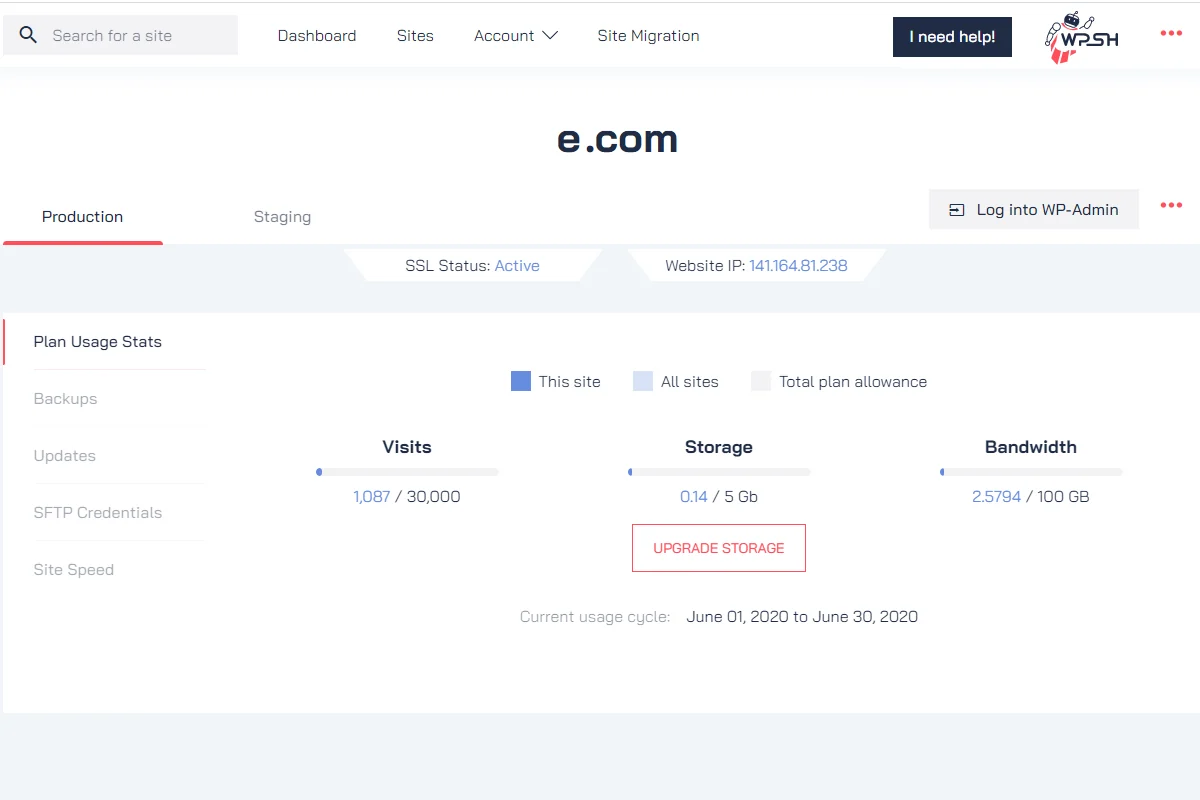Click the This site blue legend swatch
The image size is (1200, 800).
[521, 381]
